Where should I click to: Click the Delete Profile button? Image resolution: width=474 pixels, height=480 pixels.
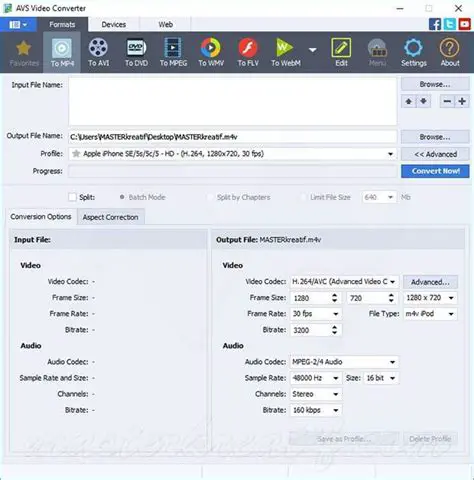click(430, 439)
